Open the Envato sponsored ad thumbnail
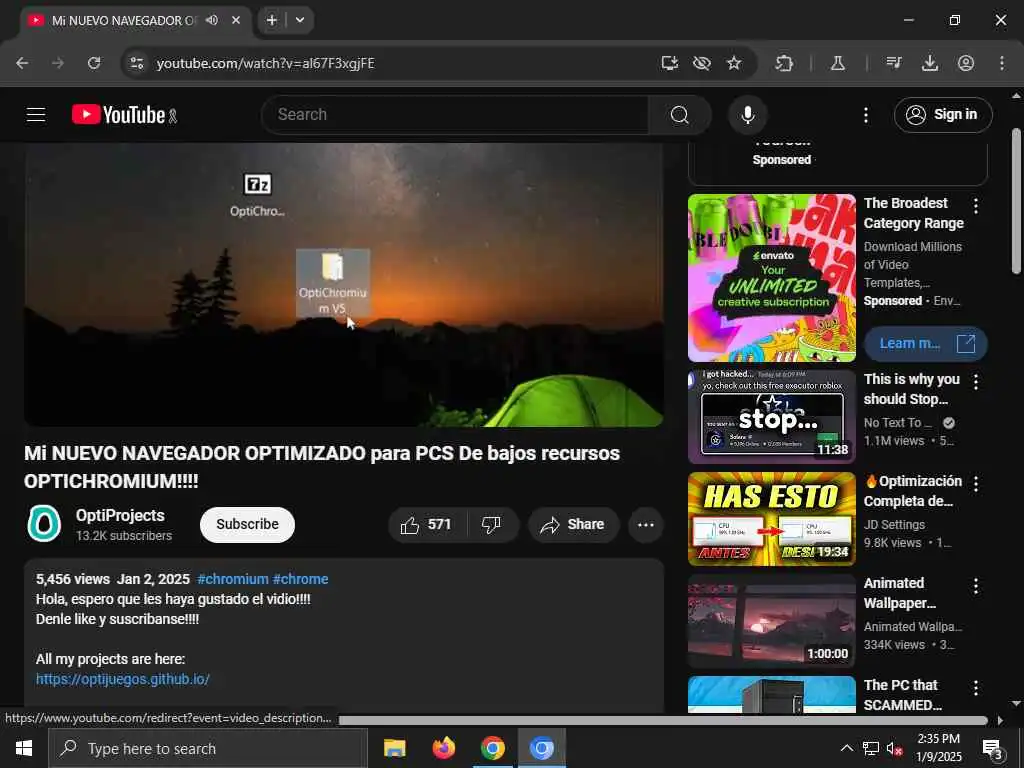 coord(772,278)
